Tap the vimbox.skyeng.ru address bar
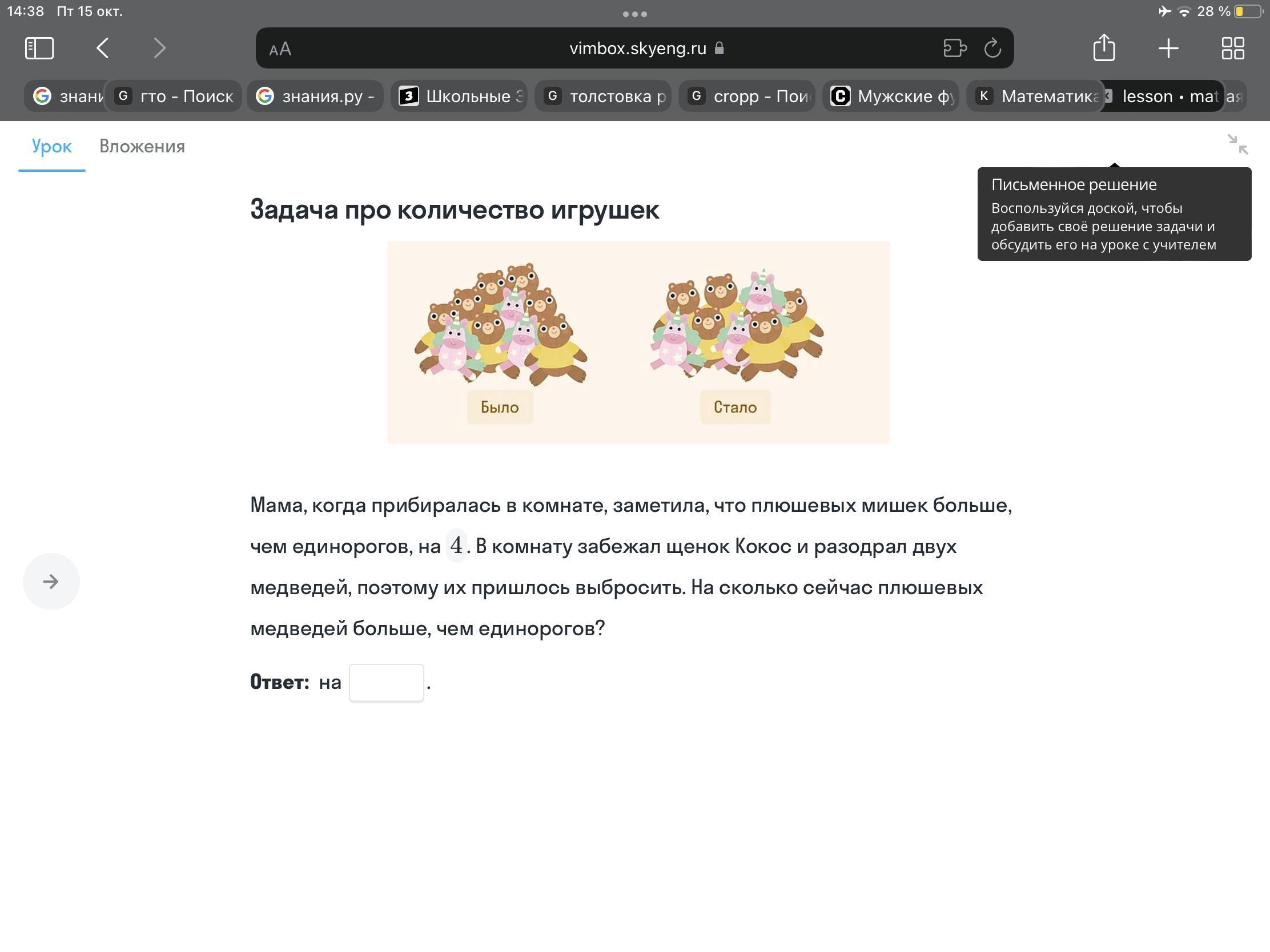 point(637,48)
